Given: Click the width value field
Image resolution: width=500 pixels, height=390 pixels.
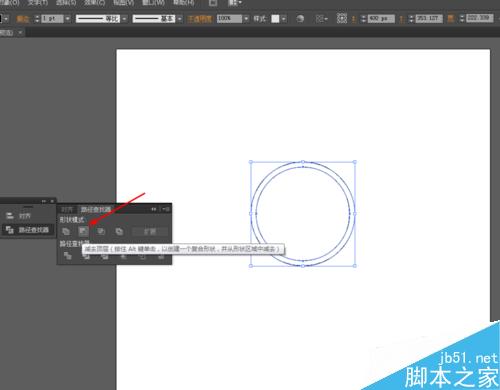Looking at the screenshot, I should [480, 18].
